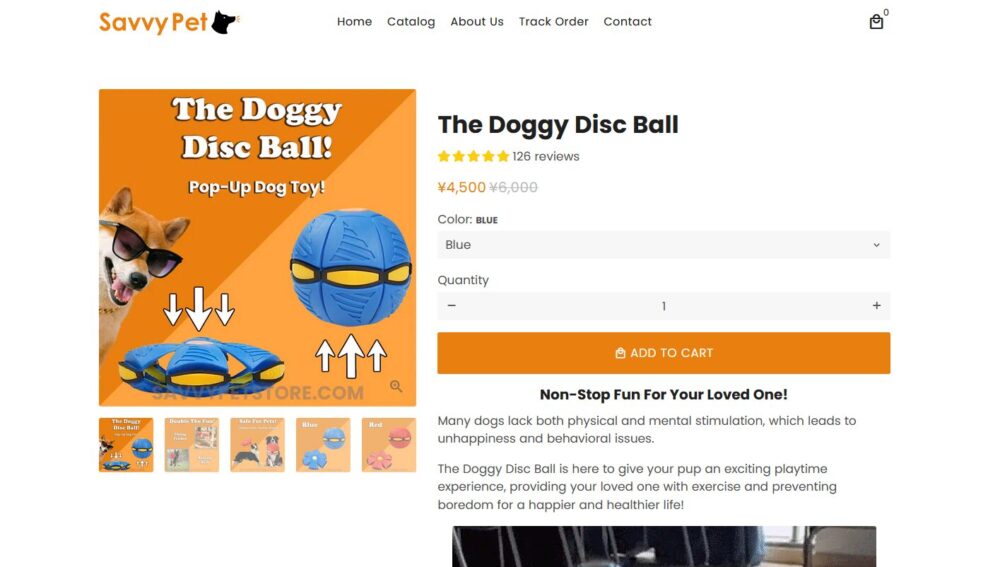Open the Track Order page
The height and width of the screenshot is (567, 1000).
pyautogui.click(x=554, y=22)
